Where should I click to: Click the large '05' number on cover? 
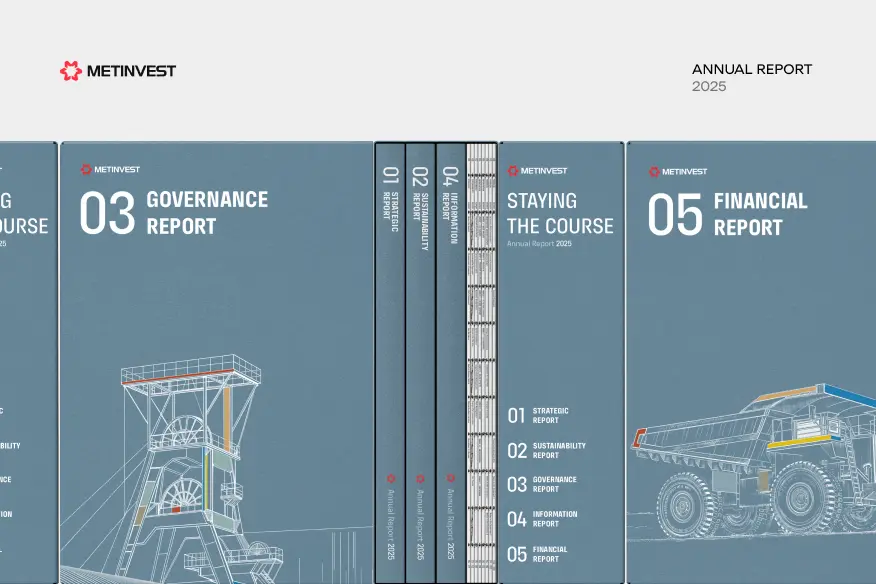[675, 215]
